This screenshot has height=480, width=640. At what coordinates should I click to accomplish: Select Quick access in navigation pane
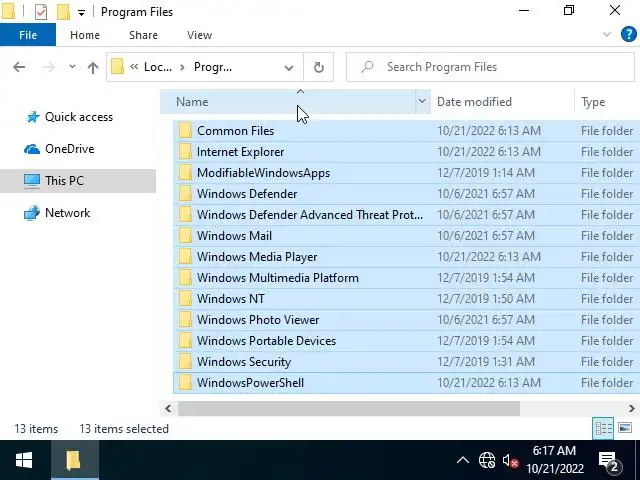[x=79, y=117]
